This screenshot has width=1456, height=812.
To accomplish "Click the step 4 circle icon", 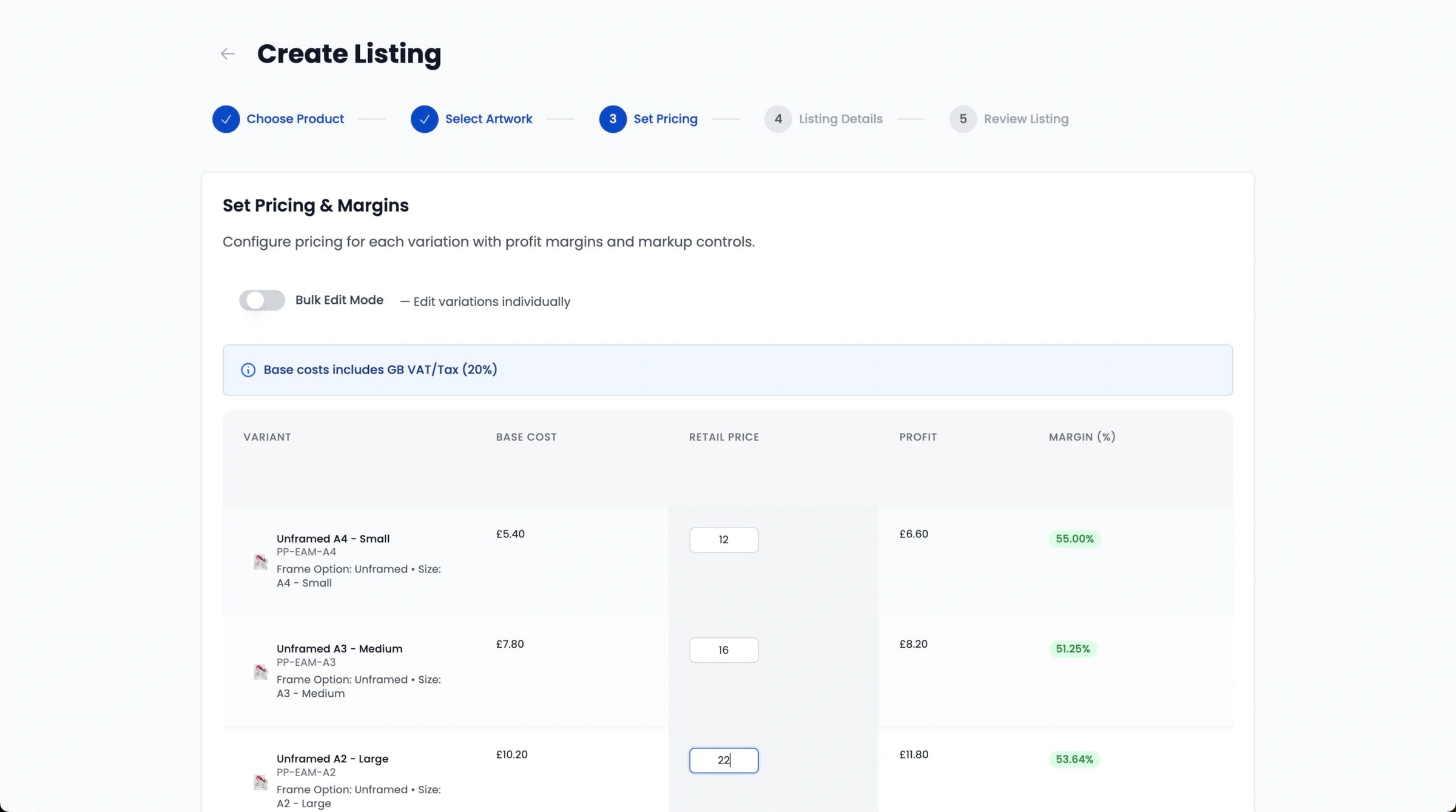I will (778, 119).
